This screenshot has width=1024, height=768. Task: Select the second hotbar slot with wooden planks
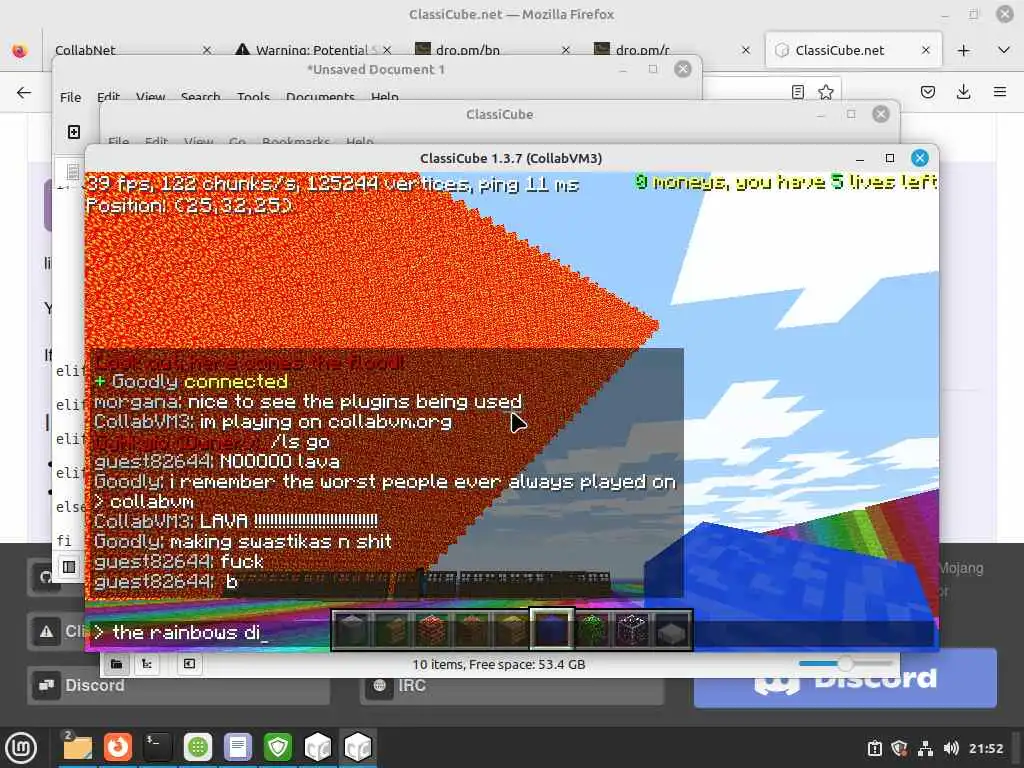click(393, 630)
